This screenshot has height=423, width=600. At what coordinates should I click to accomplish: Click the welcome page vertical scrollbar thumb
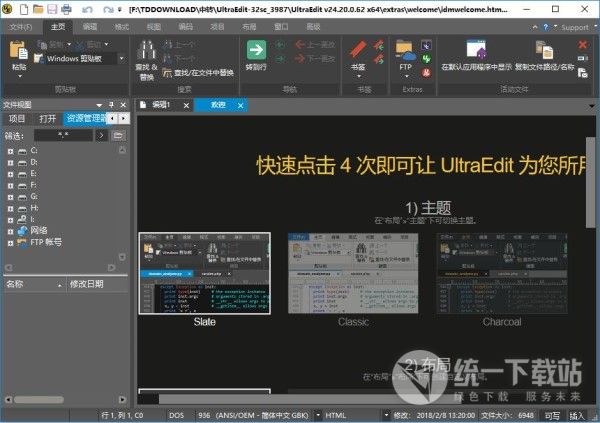[590, 183]
